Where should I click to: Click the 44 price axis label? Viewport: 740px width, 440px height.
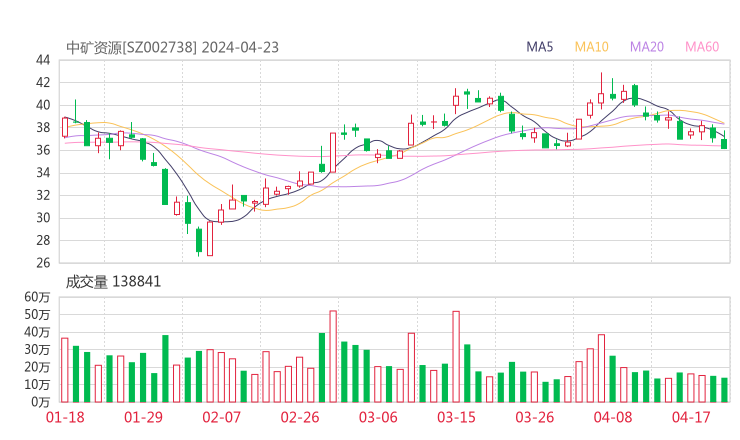pos(43,60)
